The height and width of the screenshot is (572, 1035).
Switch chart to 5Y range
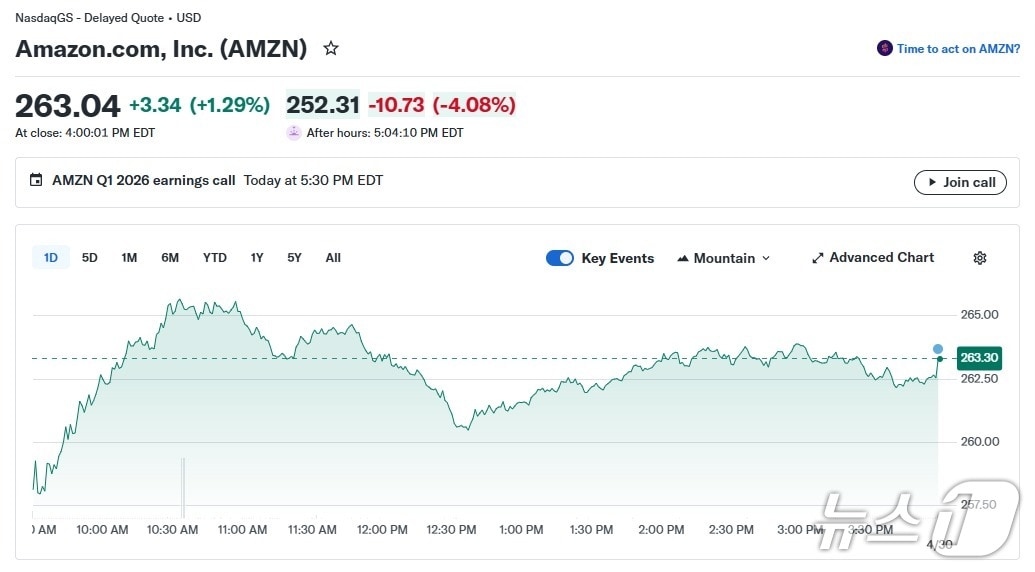294,258
